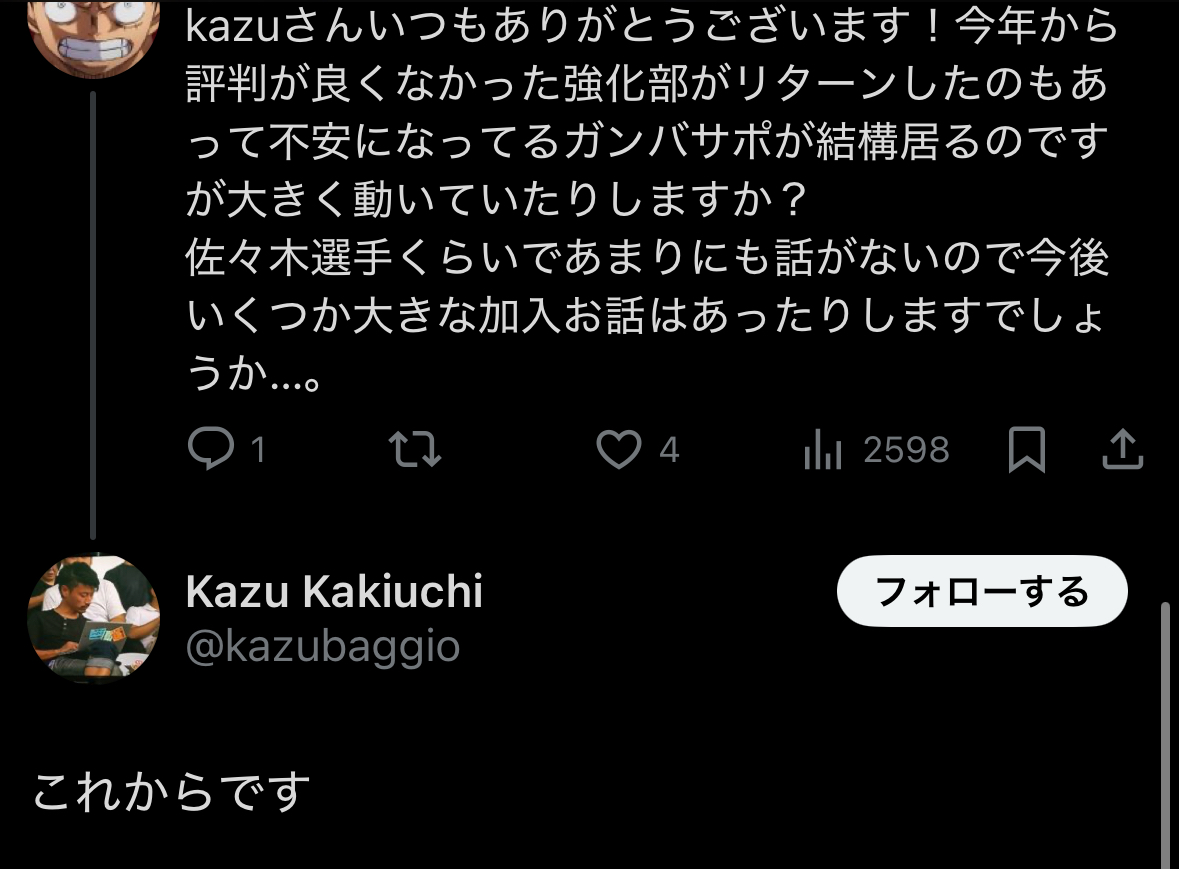Viewport: 1179px width, 869px height.
Task: Open view analytics bar chart icon
Action: tap(823, 449)
